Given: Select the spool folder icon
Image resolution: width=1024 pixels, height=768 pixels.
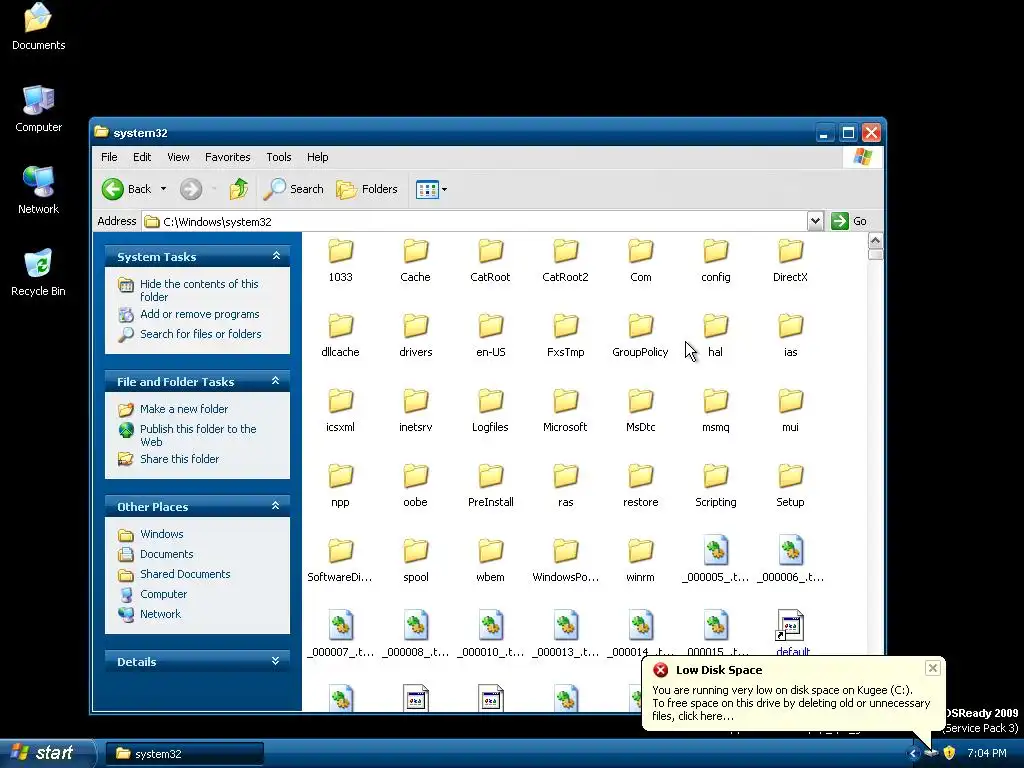Looking at the screenshot, I should coord(415,551).
